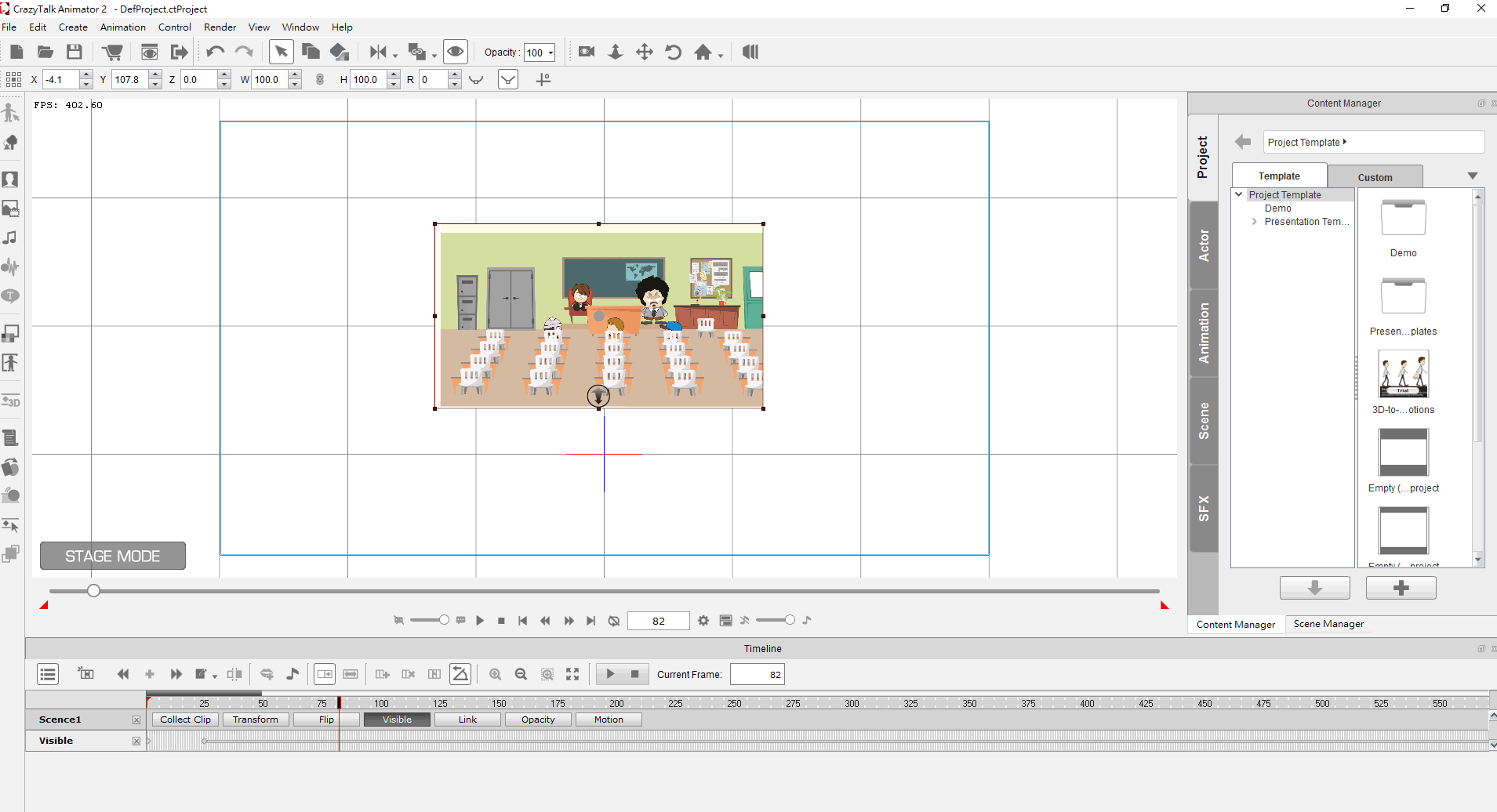Click the back arrow in Content Manager
This screenshot has height=812, width=1497.
tap(1243, 142)
